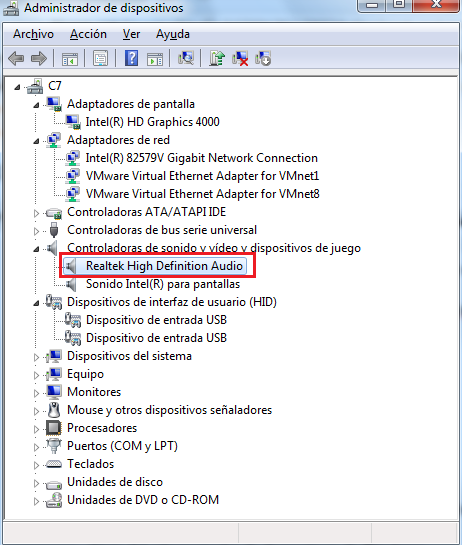Expand Dispositivos del sistema

36,357
